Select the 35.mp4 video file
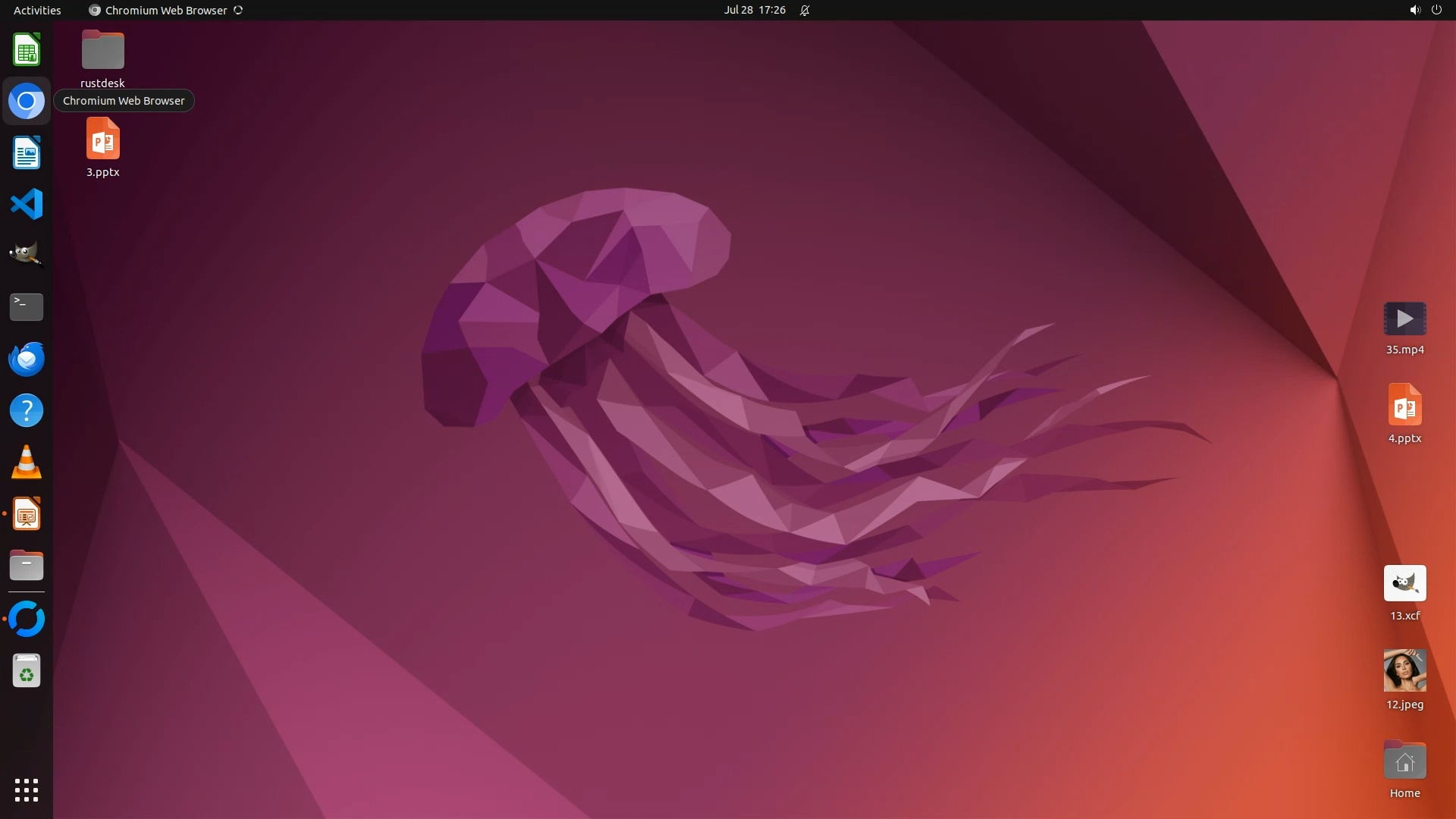The image size is (1456, 819). pyautogui.click(x=1404, y=319)
